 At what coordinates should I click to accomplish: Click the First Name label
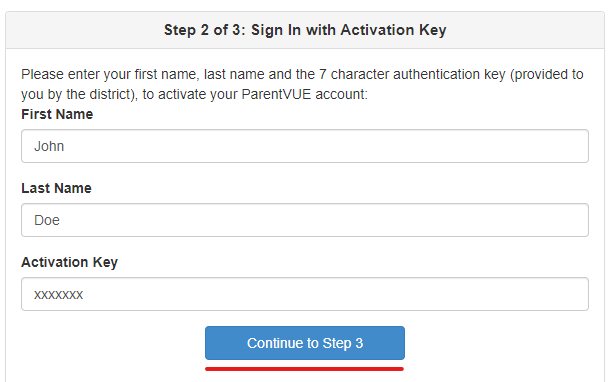click(x=57, y=114)
